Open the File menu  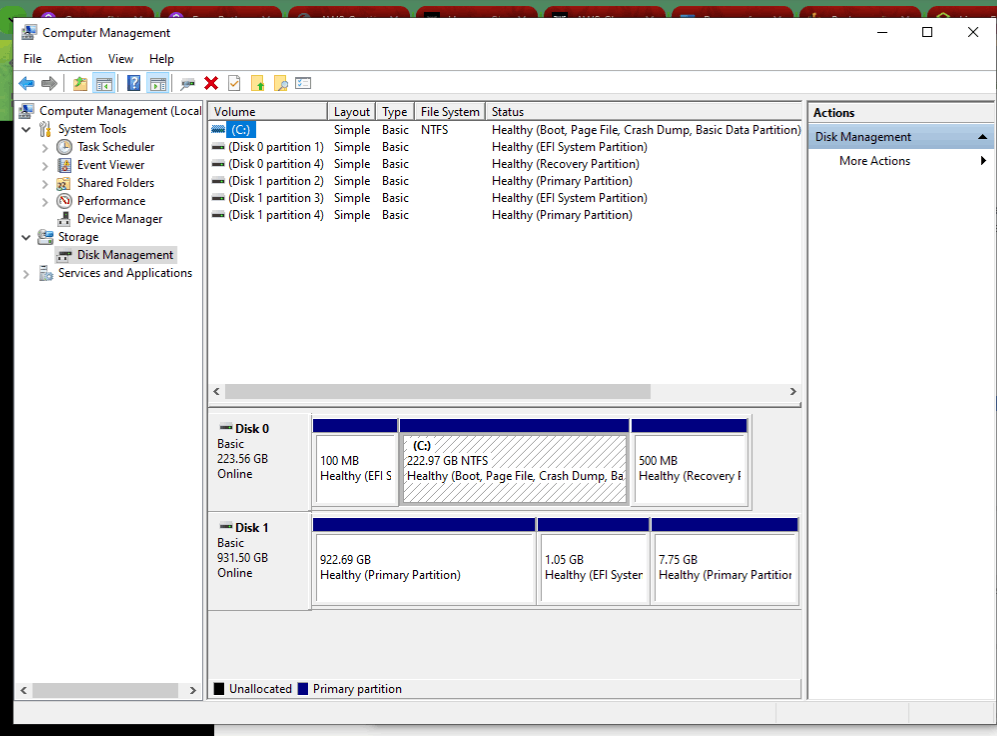point(32,58)
